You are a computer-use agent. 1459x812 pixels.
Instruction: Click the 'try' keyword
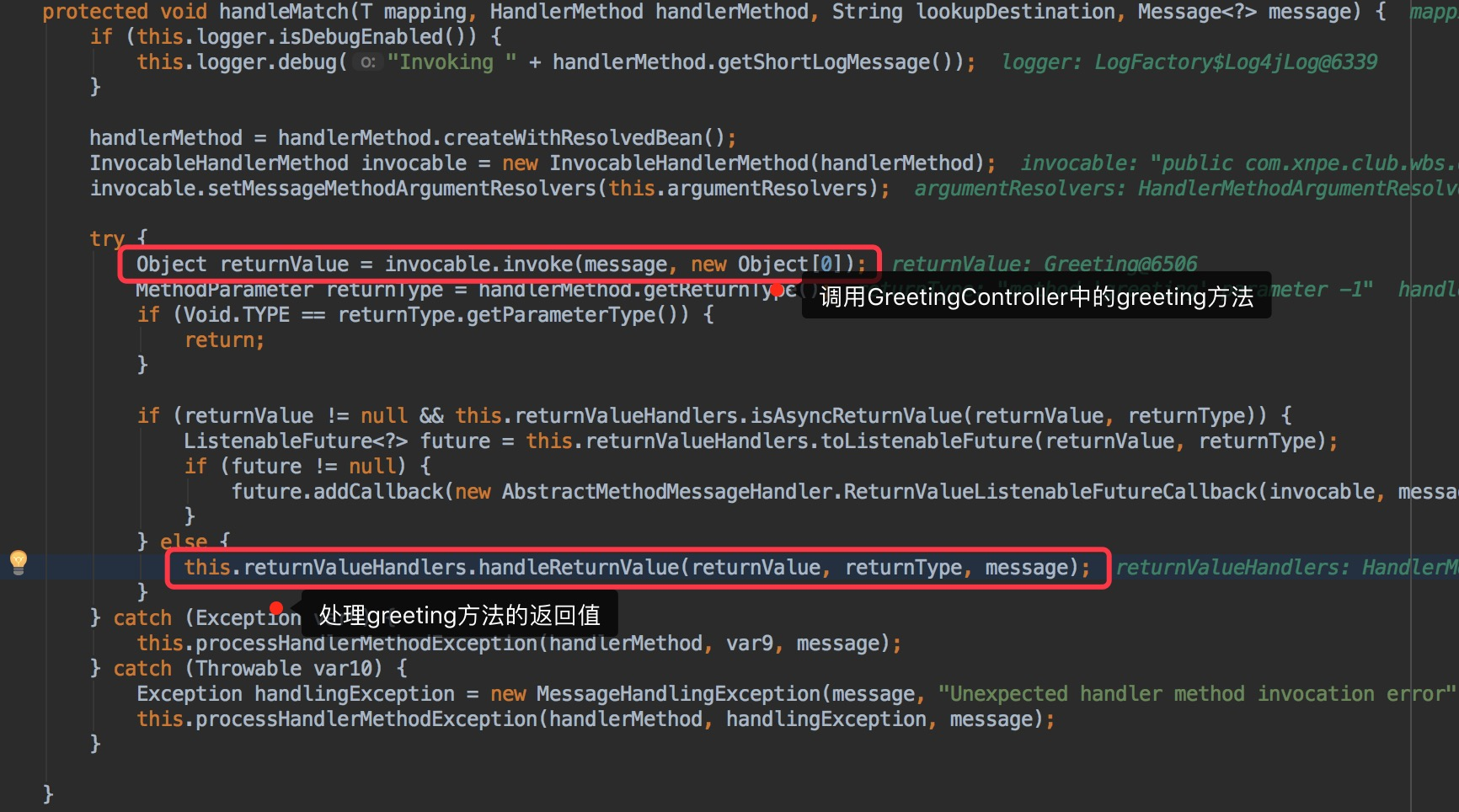pos(107,239)
